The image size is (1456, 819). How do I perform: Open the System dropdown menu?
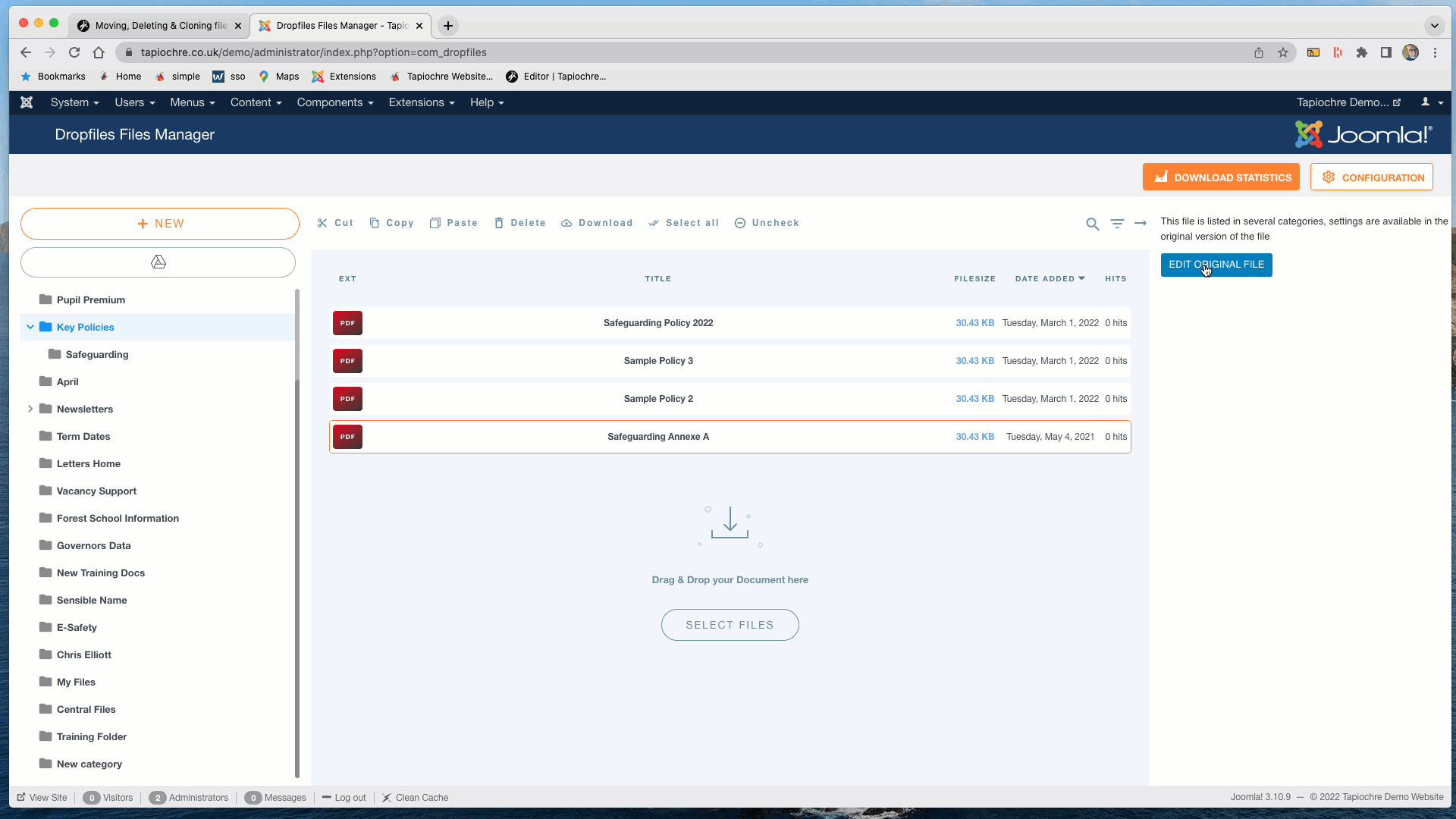pyautogui.click(x=75, y=102)
